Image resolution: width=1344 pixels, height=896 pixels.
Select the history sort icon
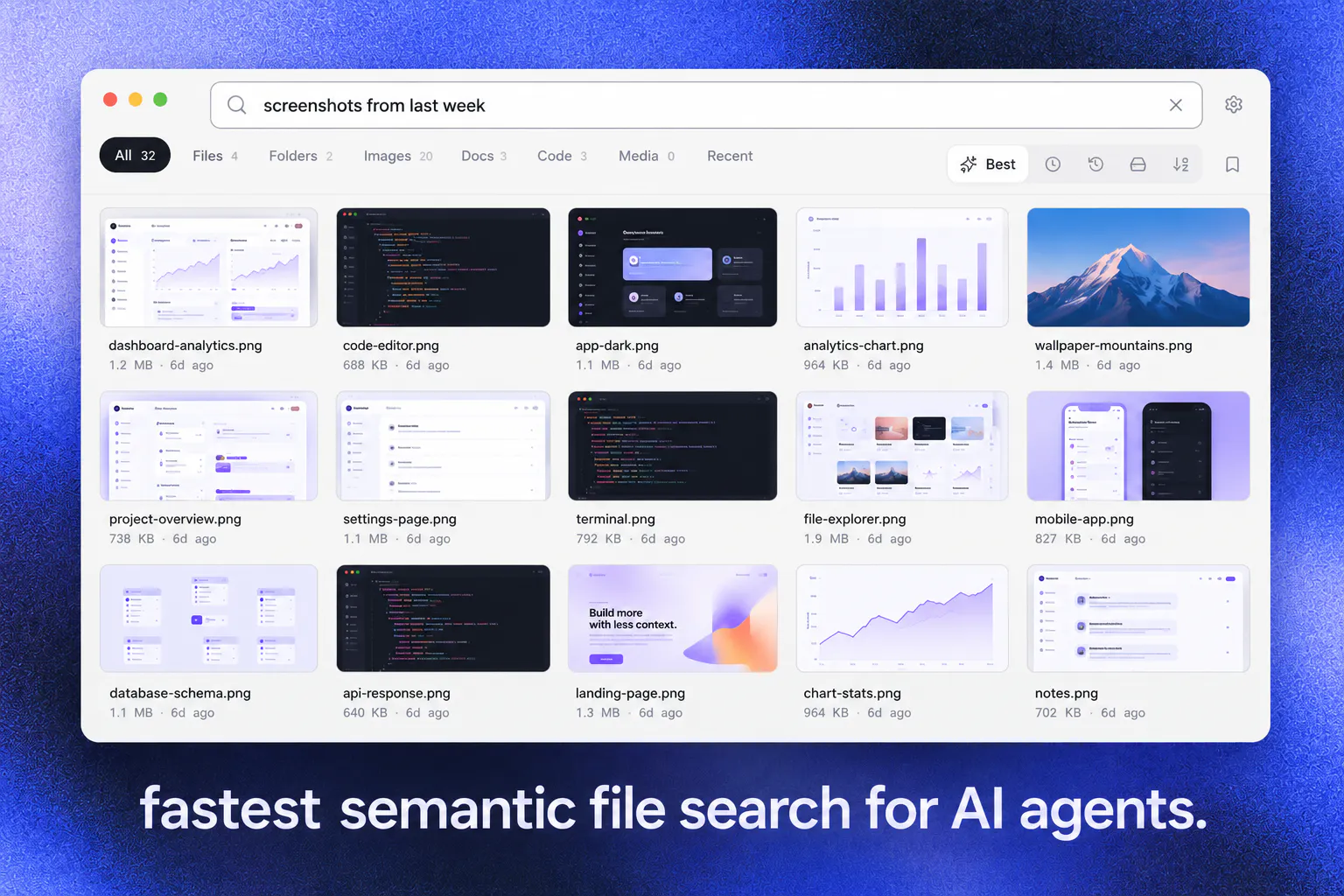(1095, 164)
